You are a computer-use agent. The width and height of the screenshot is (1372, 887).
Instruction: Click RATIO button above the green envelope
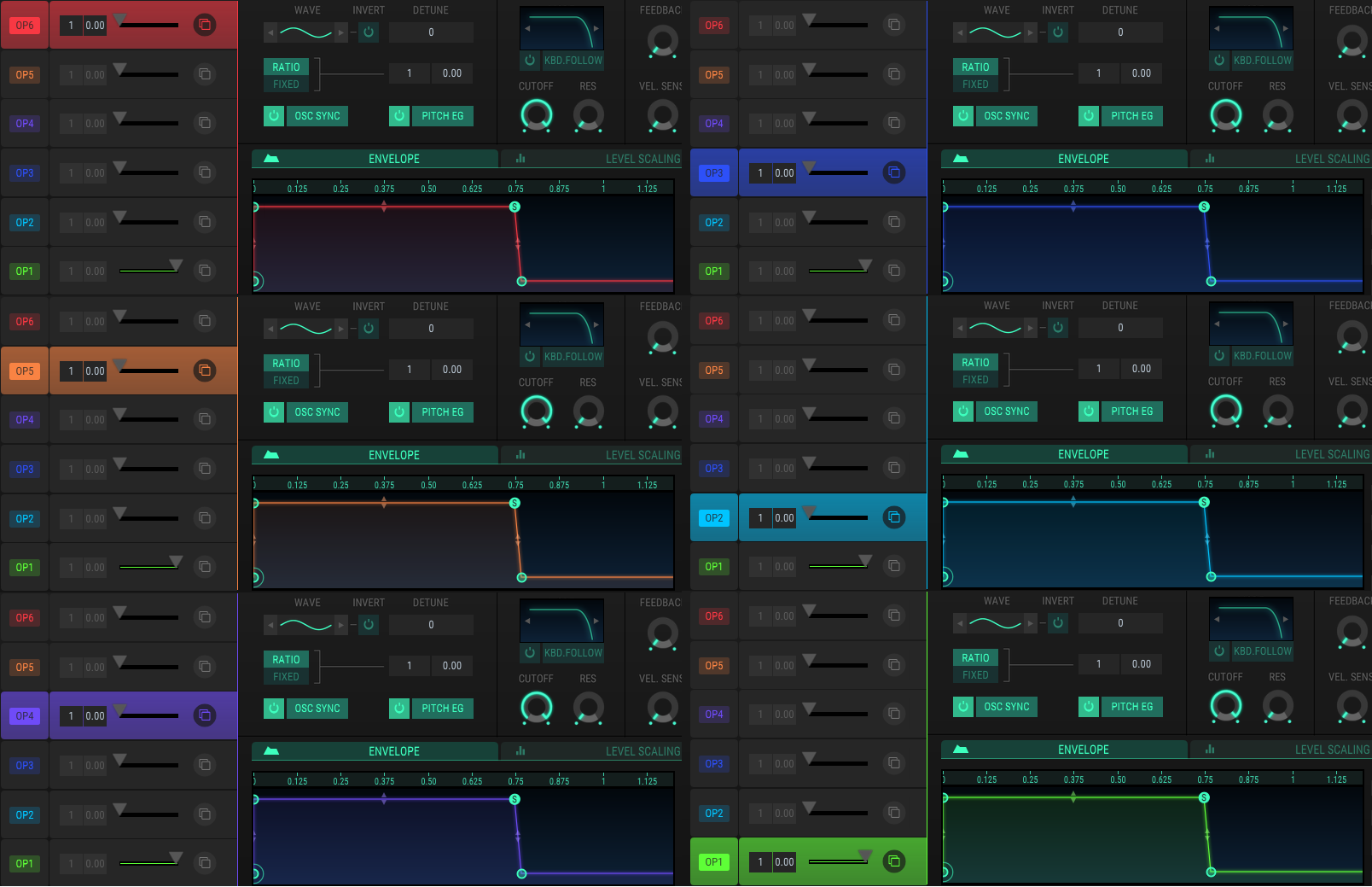975,658
